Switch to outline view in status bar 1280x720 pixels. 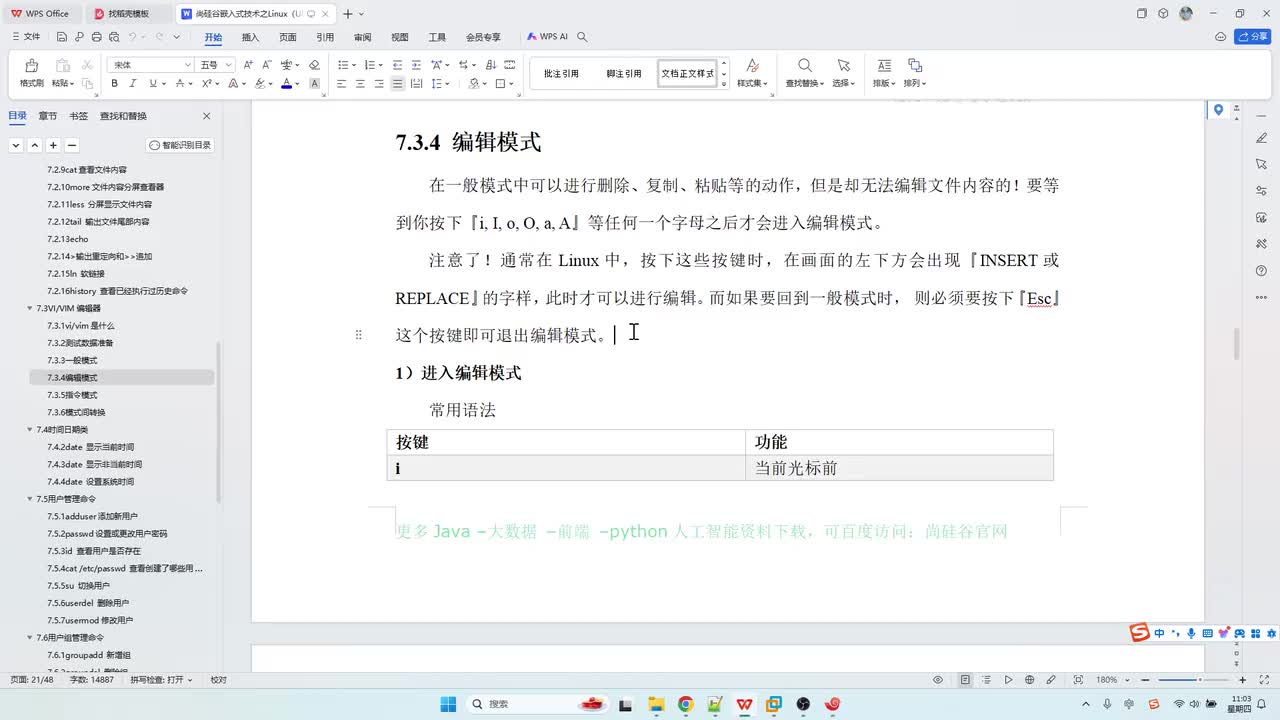[x=986, y=680]
